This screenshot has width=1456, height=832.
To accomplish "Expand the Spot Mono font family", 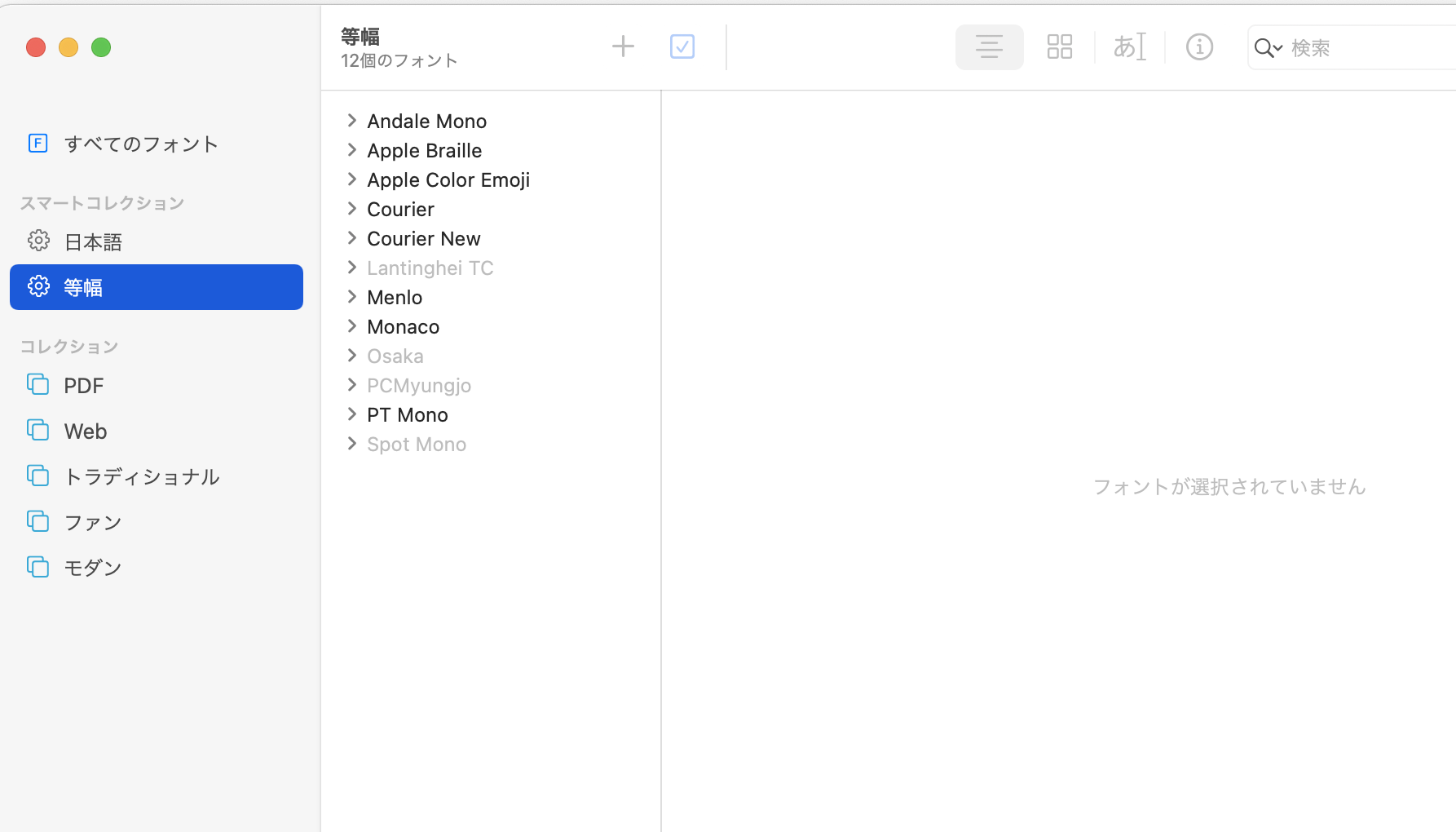I will click(352, 444).
